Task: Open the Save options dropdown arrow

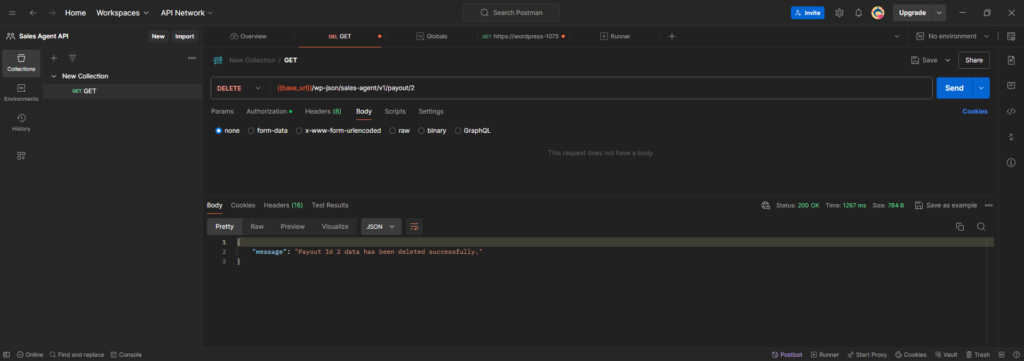Action: (948, 60)
